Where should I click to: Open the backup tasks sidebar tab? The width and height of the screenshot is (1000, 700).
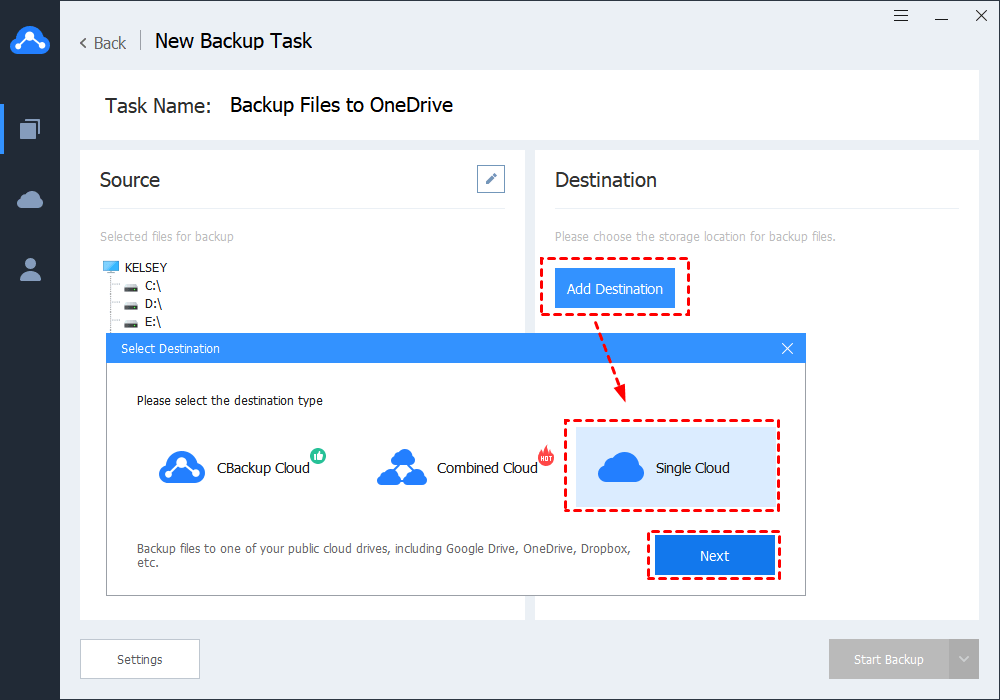coord(30,129)
